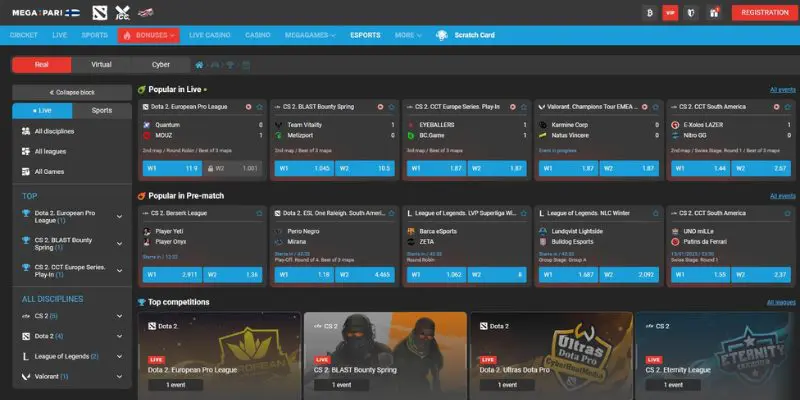Switch to the Real tab

42,65
